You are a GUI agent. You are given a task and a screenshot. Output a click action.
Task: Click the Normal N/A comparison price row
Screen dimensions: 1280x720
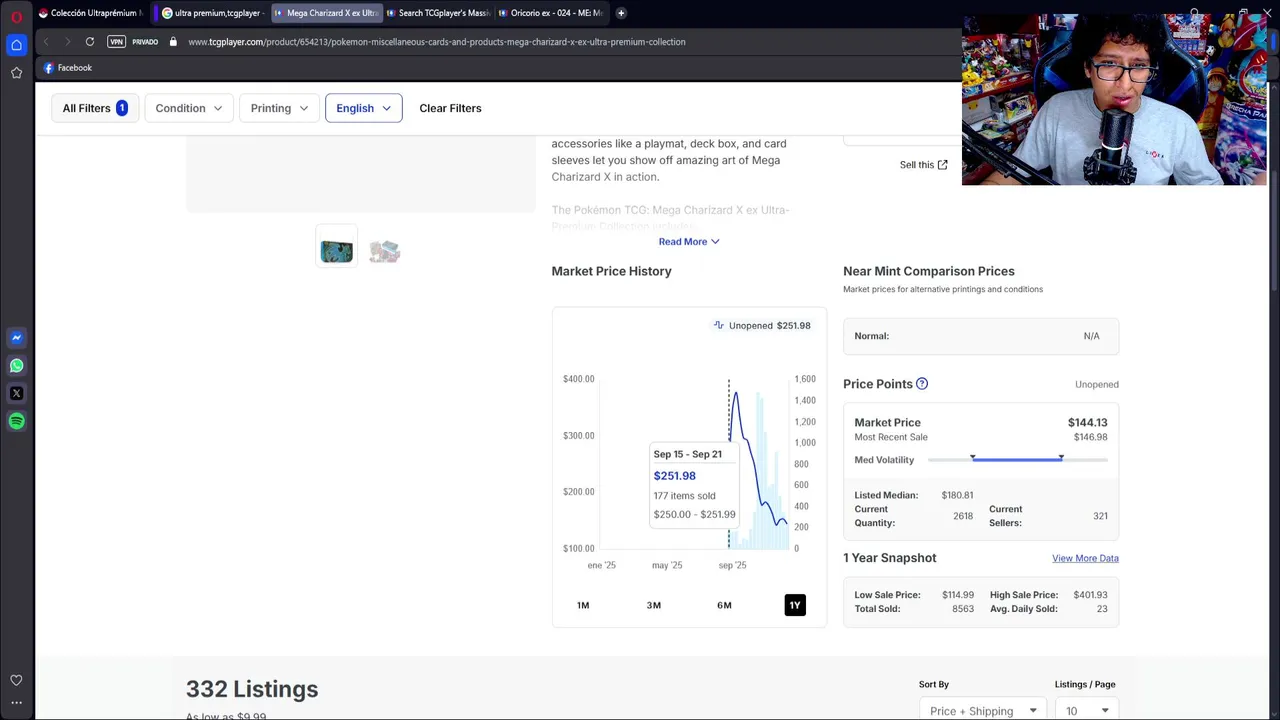click(981, 336)
